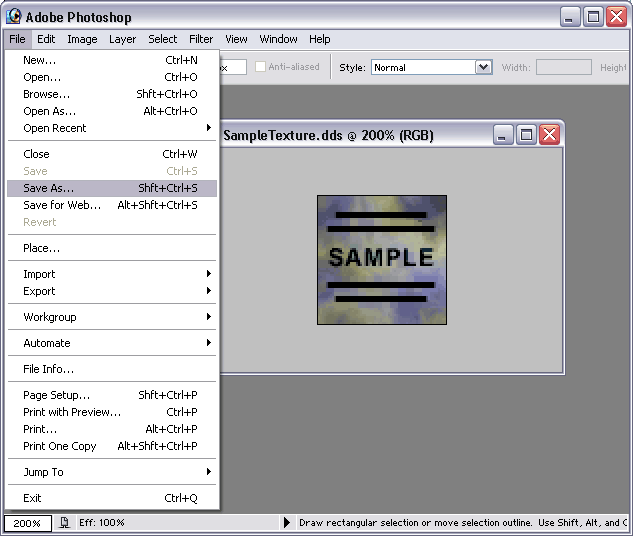Maximize the SampleTexture.dds document window

click(526, 135)
